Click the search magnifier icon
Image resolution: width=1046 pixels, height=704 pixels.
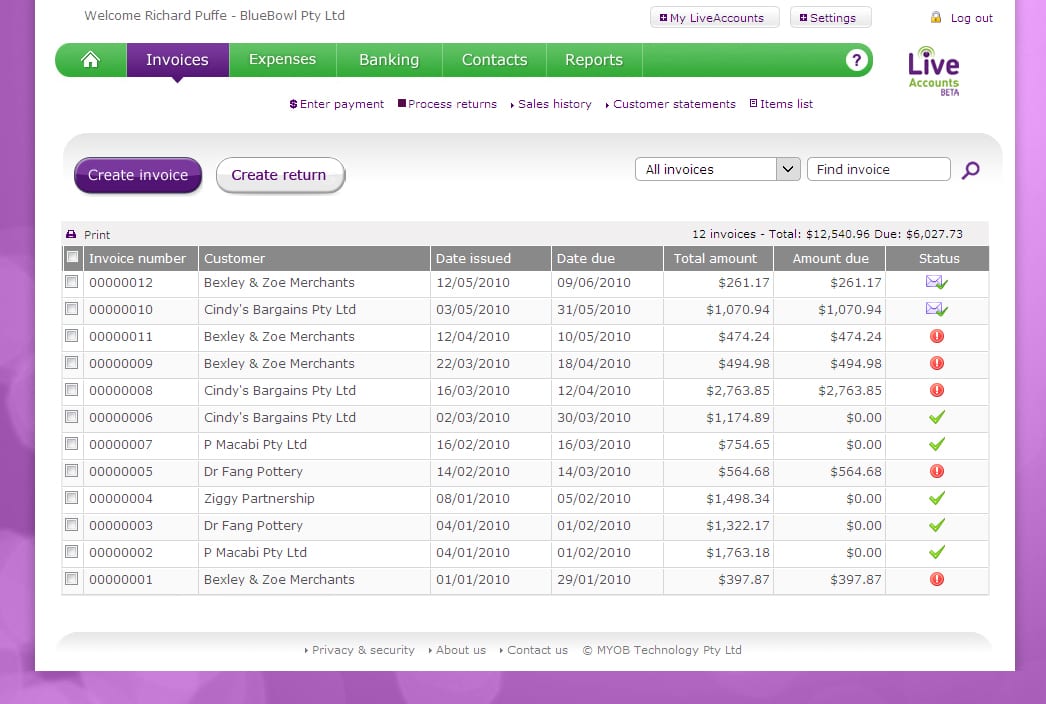click(971, 170)
